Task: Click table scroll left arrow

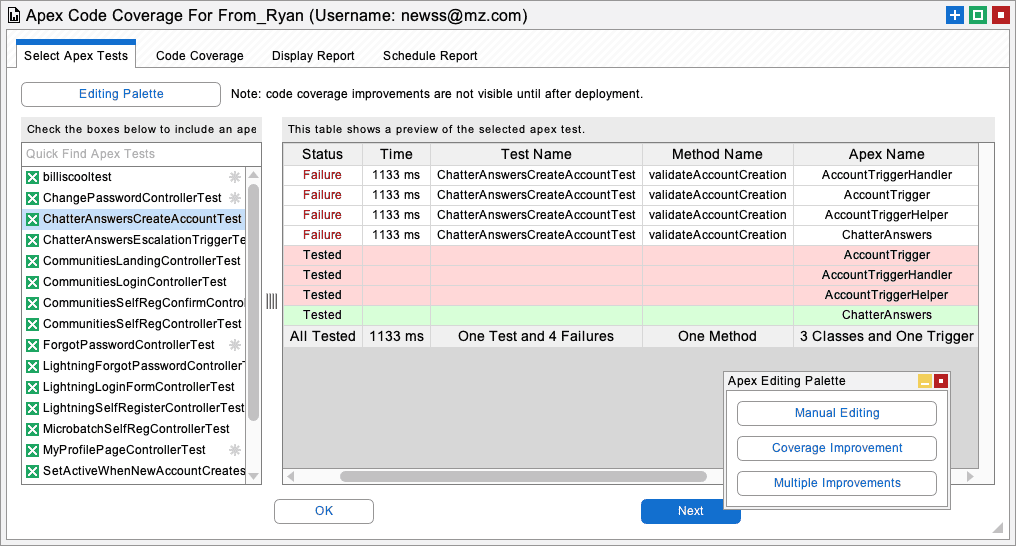Action: (290, 477)
